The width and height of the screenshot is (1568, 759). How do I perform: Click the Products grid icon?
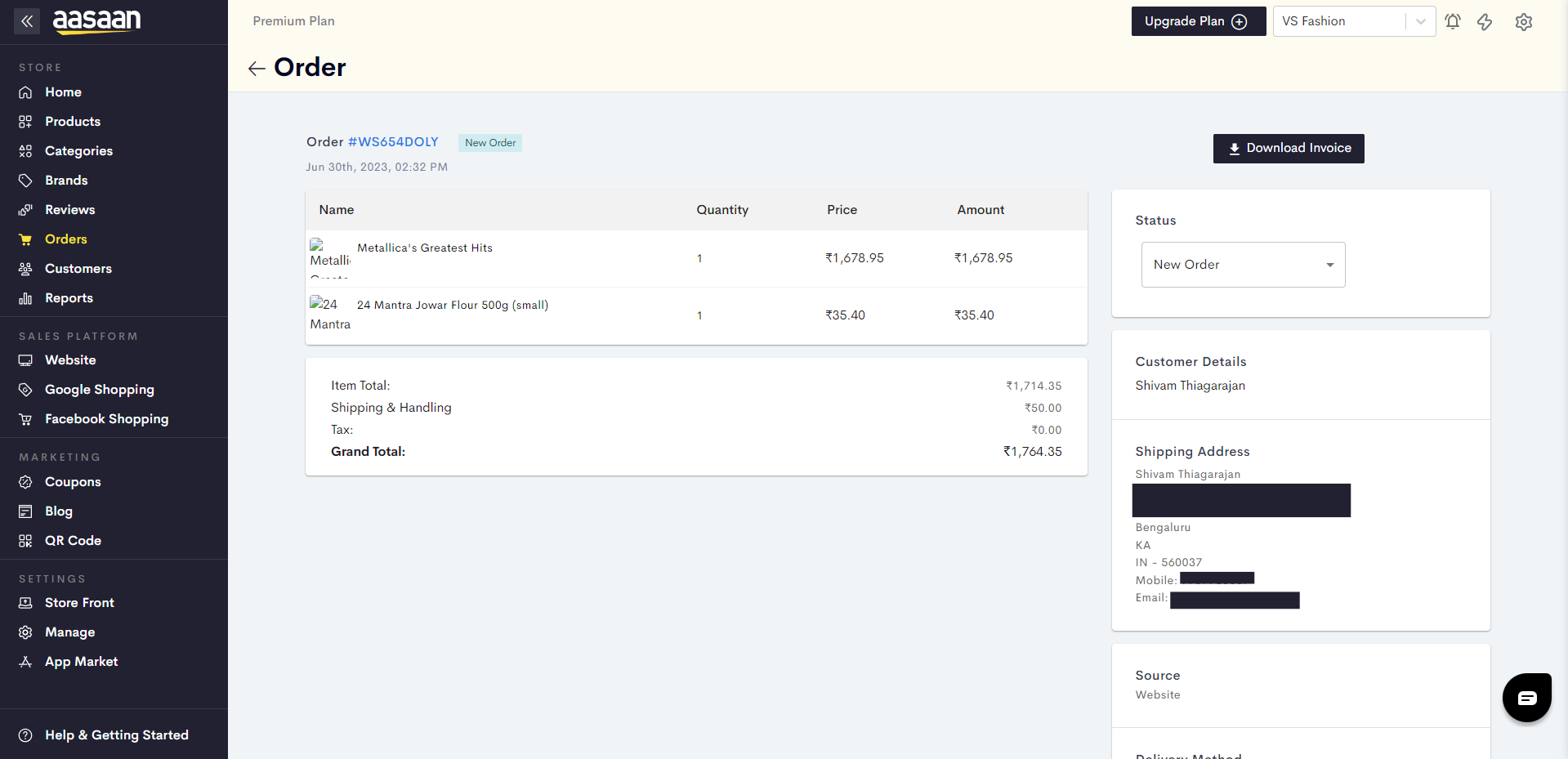(25, 122)
